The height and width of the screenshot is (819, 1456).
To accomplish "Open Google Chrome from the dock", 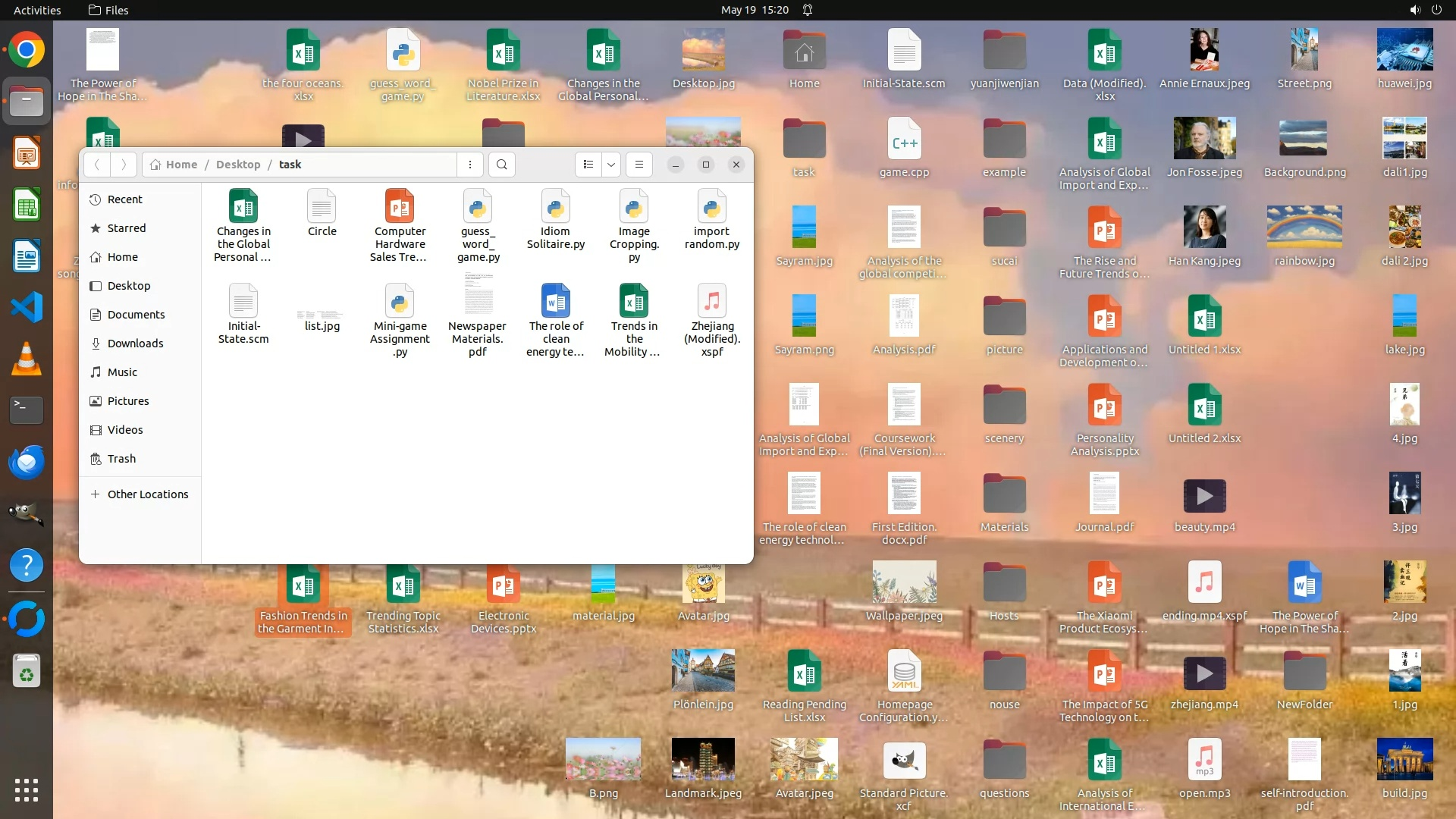I will [27, 51].
